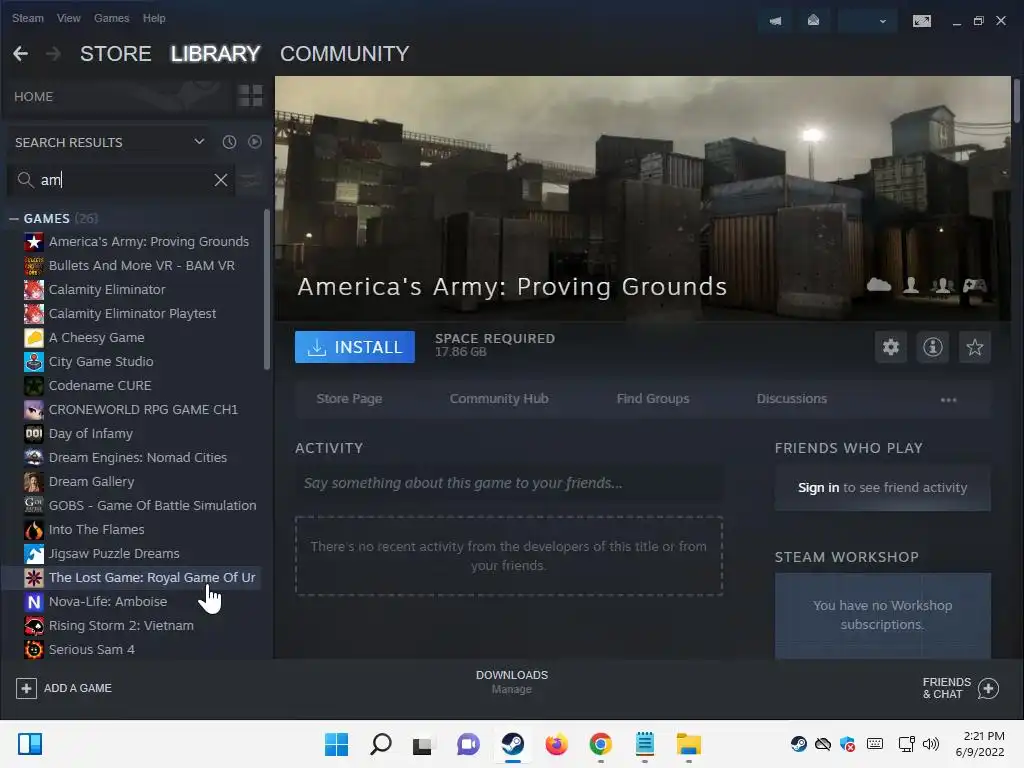Open taskbar Search

click(x=381, y=744)
